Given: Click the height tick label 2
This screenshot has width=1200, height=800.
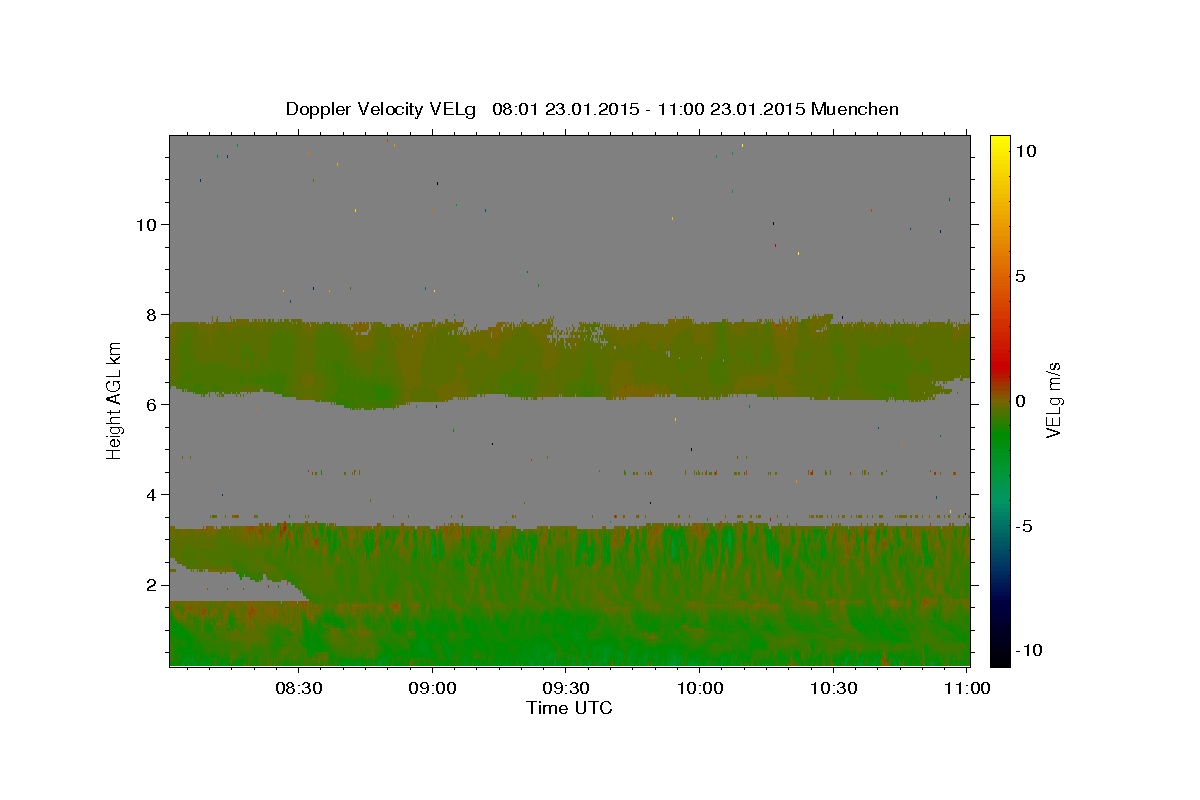Looking at the screenshot, I should [151, 584].
